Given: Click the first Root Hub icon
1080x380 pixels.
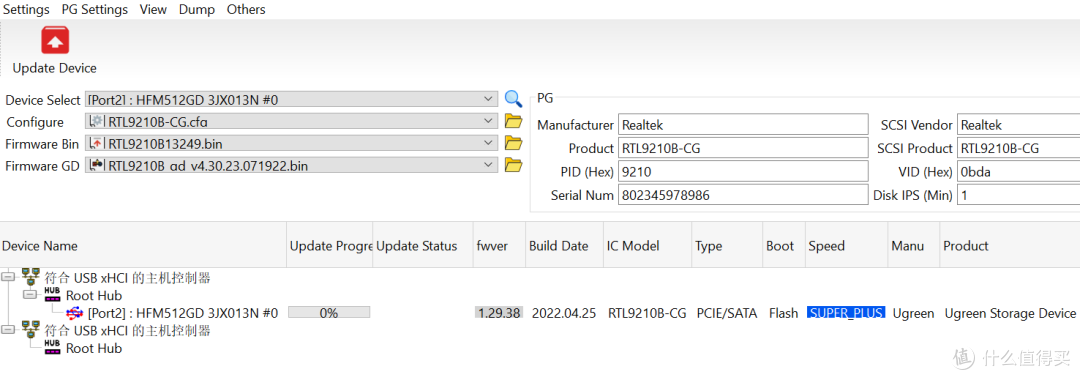Looking at the screenshot, I should [x=52, y=295].
